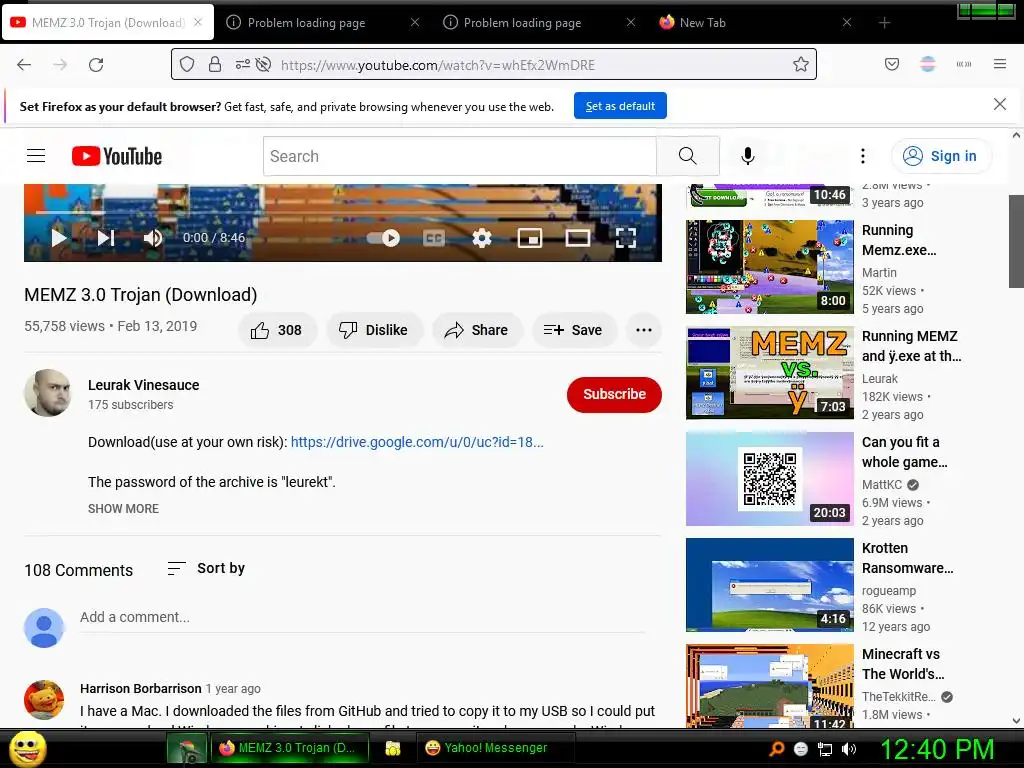Go back using the browser back arrow
The width and height of the screenshot is (1024, 768).
pyautogui.click(x=24, y=65)
